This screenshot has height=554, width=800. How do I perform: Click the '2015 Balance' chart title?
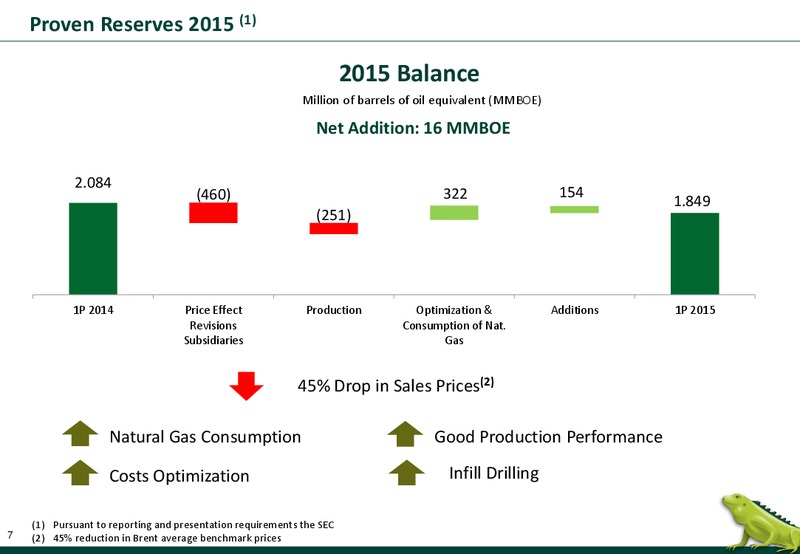coord(409,73)
